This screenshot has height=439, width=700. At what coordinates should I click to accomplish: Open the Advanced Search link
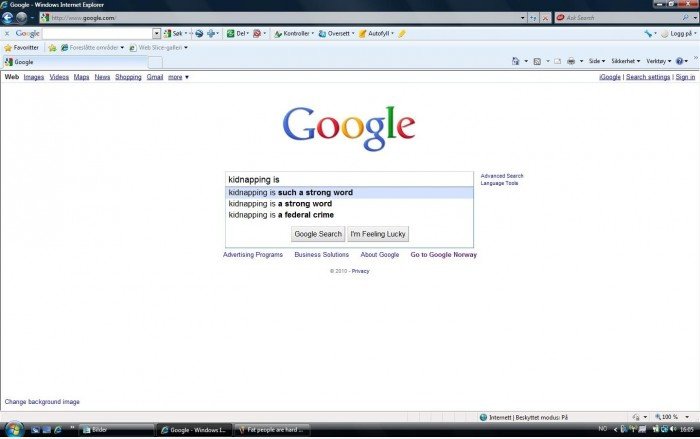[x=502, y=176]
